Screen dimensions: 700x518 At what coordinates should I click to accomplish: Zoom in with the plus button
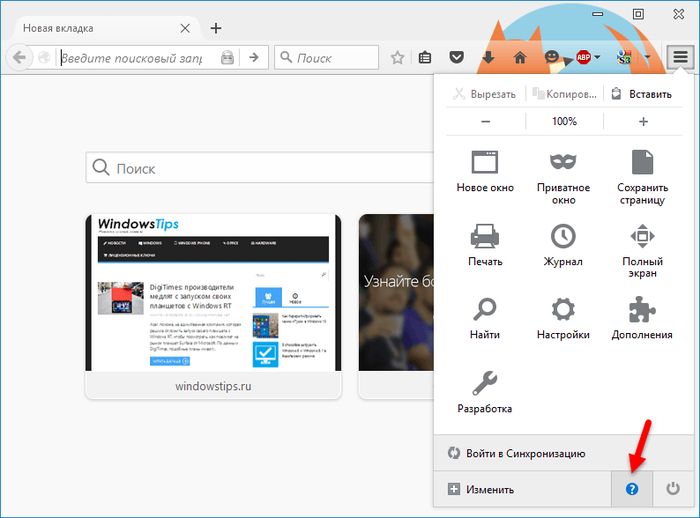[x=643, y=121]
